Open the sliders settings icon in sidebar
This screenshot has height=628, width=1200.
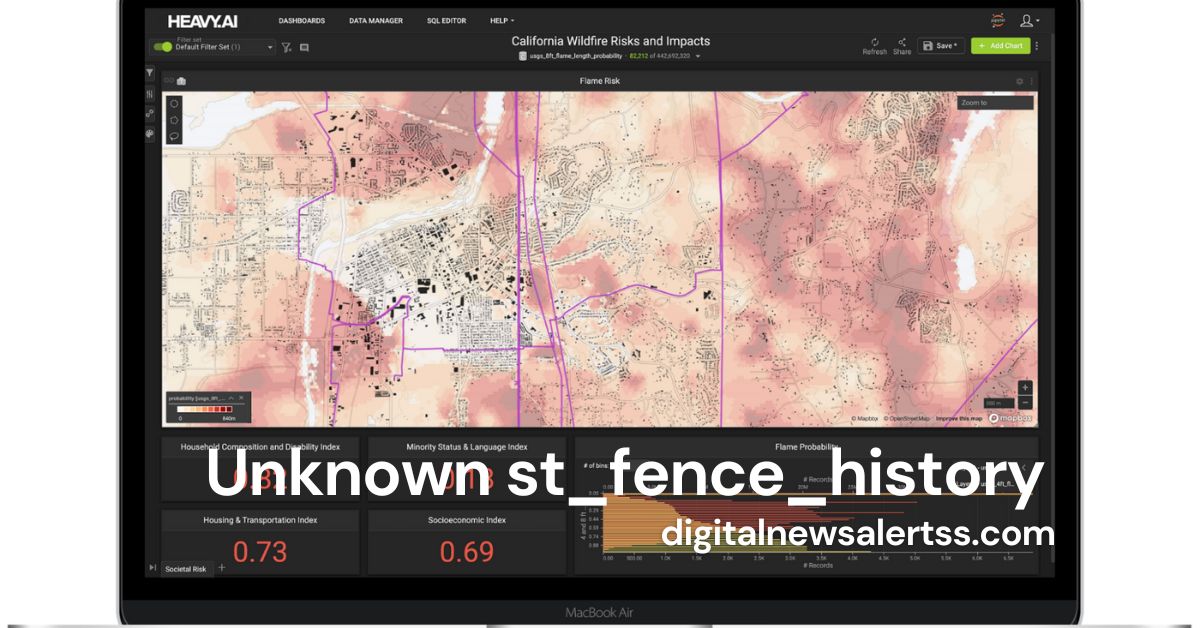point(150,94)
